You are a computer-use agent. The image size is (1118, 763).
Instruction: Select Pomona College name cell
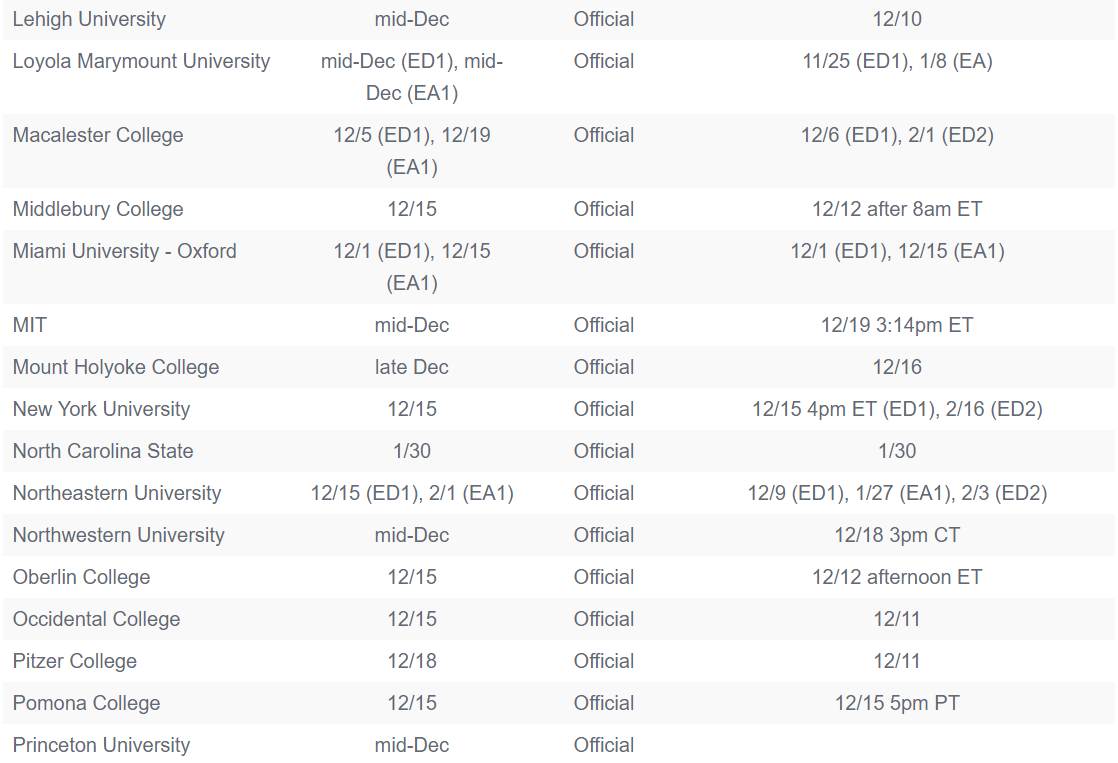point(86,703)
